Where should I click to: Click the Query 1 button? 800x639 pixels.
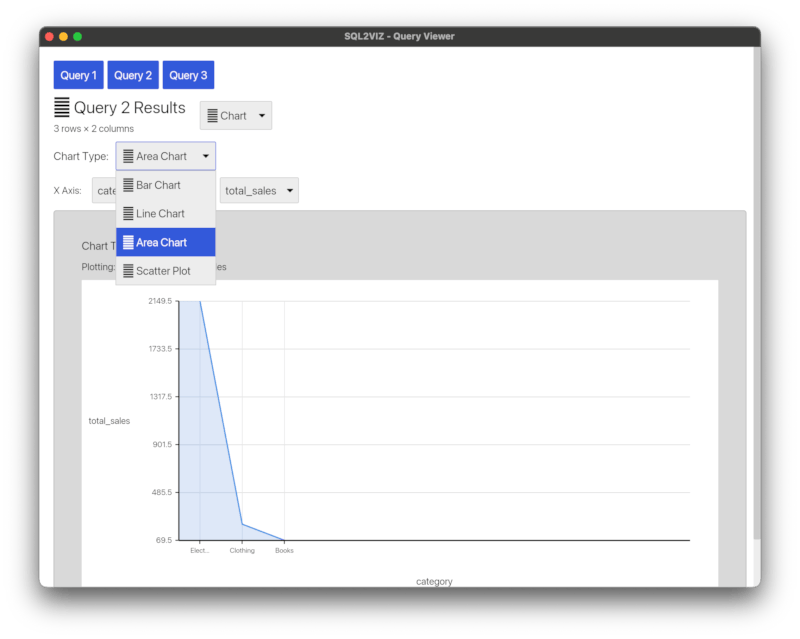(x=78, y=75)
